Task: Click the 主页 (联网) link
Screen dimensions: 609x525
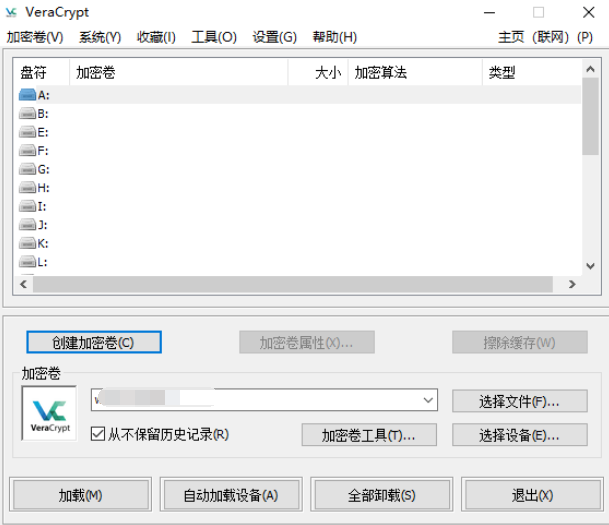Action: coord(533,37)
